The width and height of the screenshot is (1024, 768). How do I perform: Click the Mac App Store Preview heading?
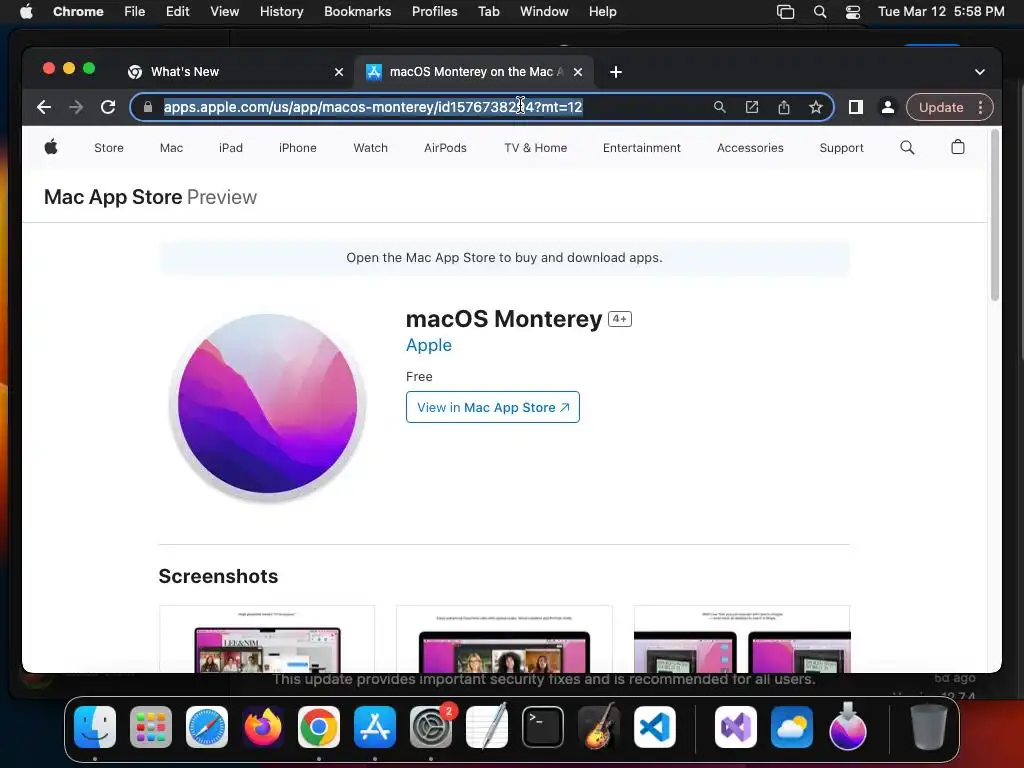[150, 197]
